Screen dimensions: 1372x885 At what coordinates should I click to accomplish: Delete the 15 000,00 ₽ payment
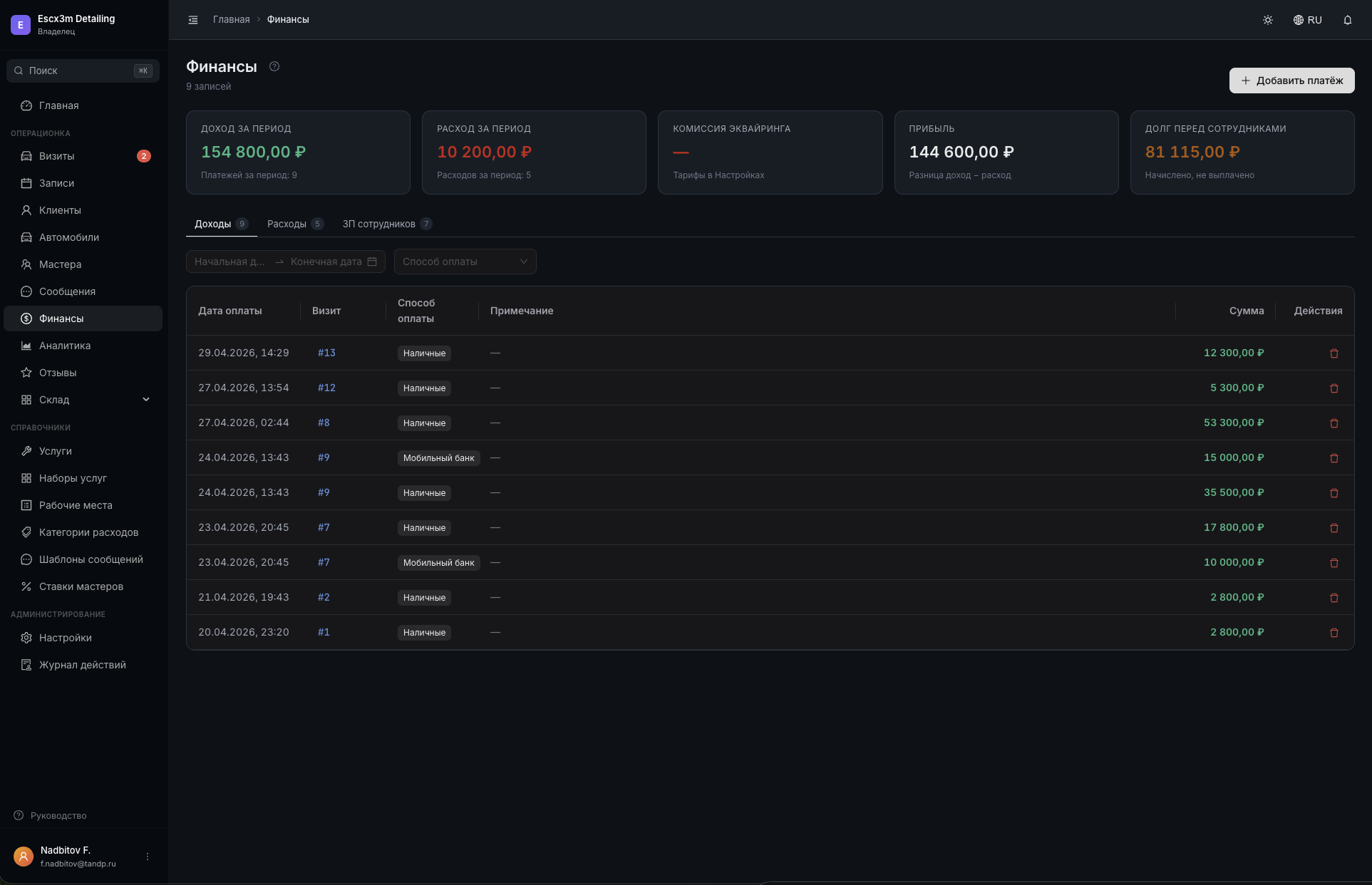coord(1334,458)
